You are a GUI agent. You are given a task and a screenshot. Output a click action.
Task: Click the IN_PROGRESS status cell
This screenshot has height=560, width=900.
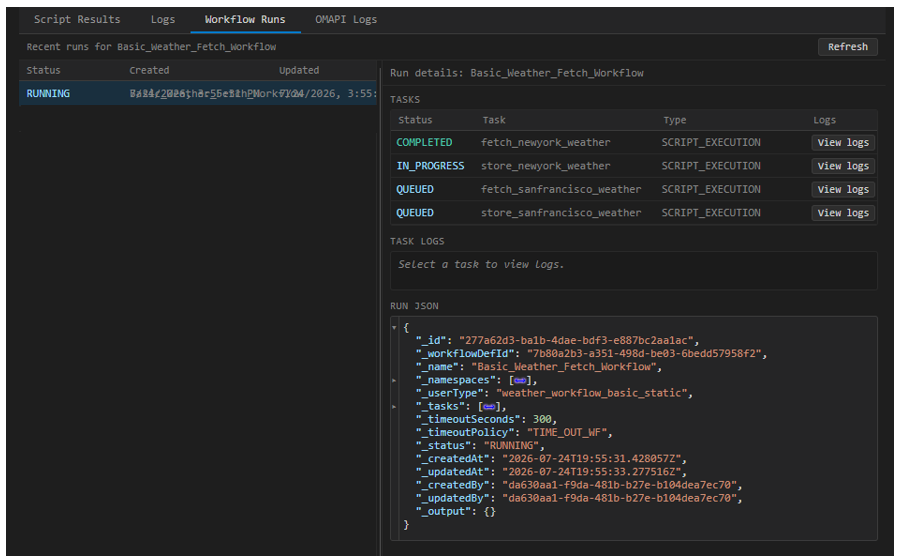point(430,166)
